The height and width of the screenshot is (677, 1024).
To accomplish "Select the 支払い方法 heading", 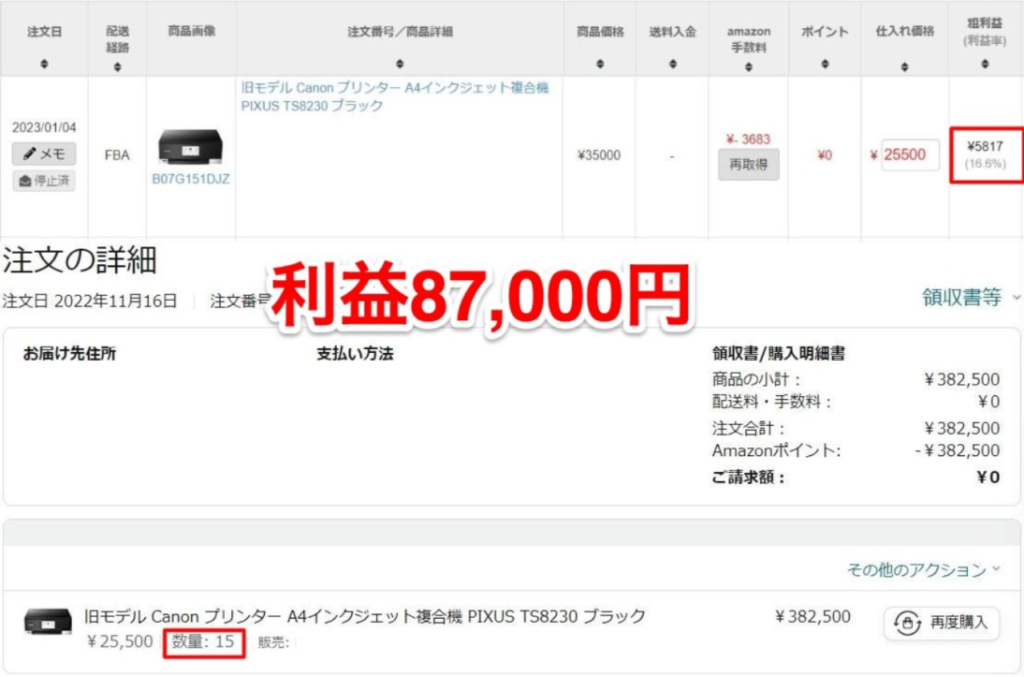I will point(355,354).
